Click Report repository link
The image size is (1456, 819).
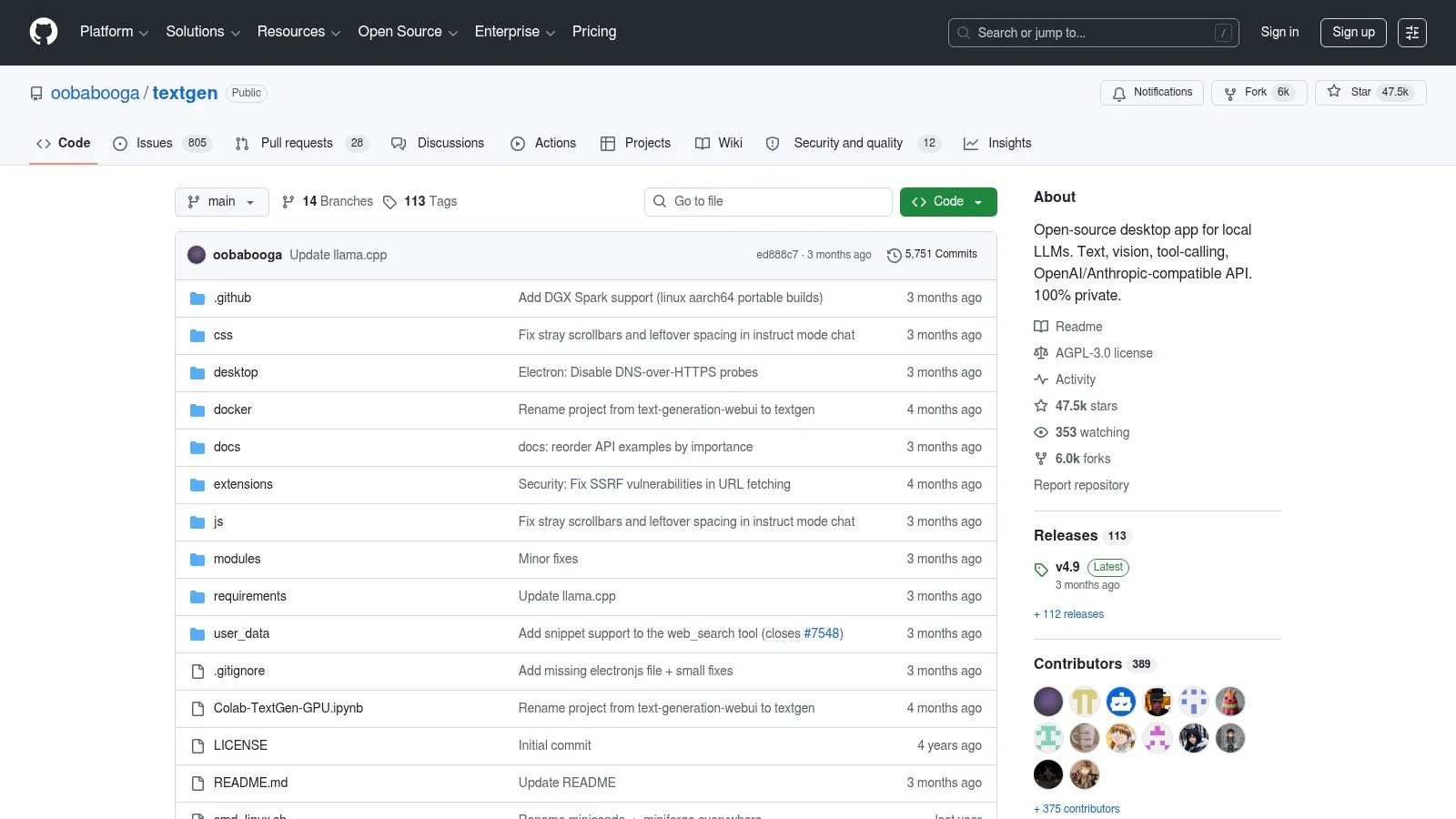click(1081, 486)
